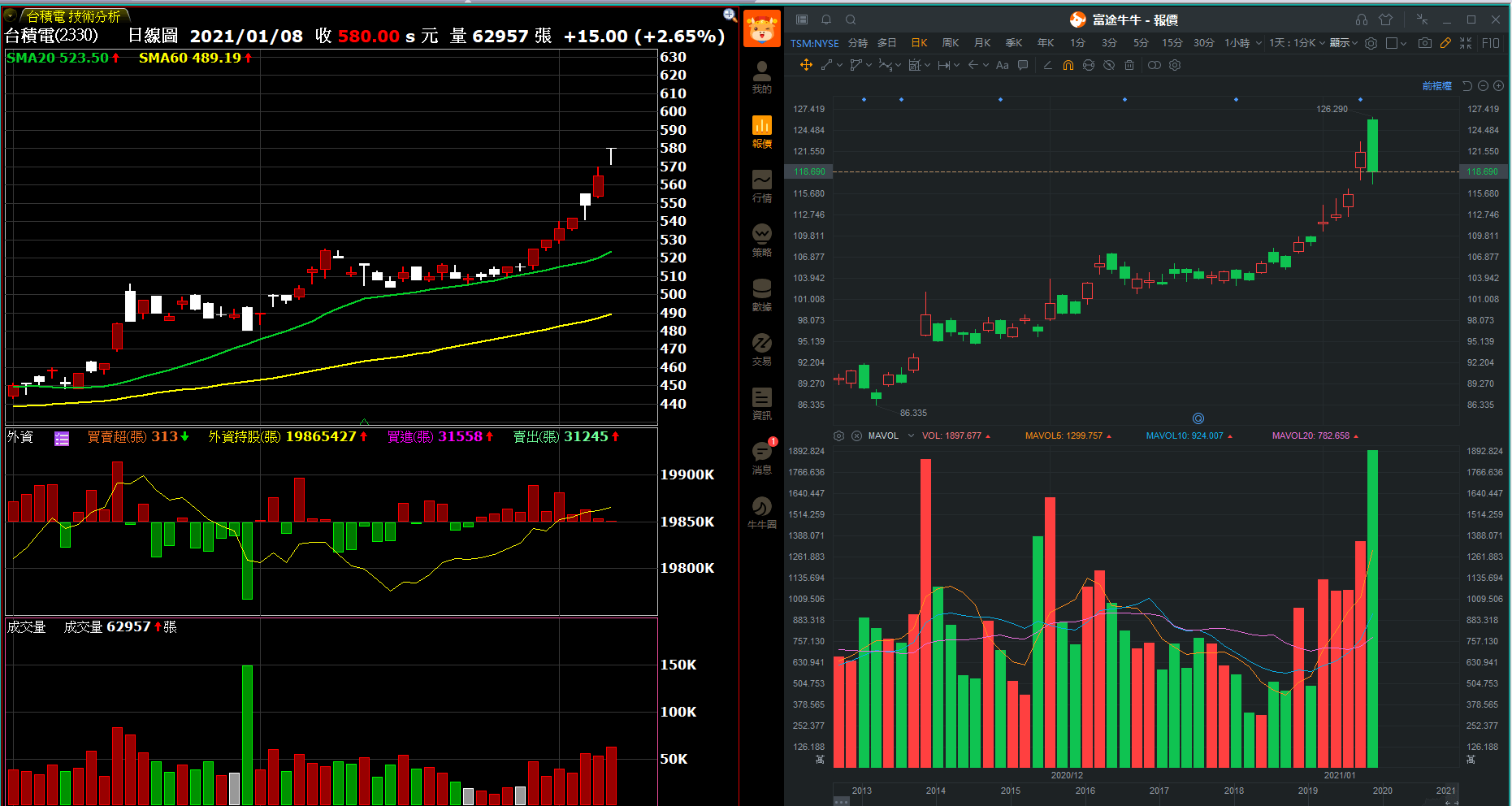Toggle hide drawings eye icon
Screen dimensions: 1512x806
pyautogui.click(x=1109, y=65)
